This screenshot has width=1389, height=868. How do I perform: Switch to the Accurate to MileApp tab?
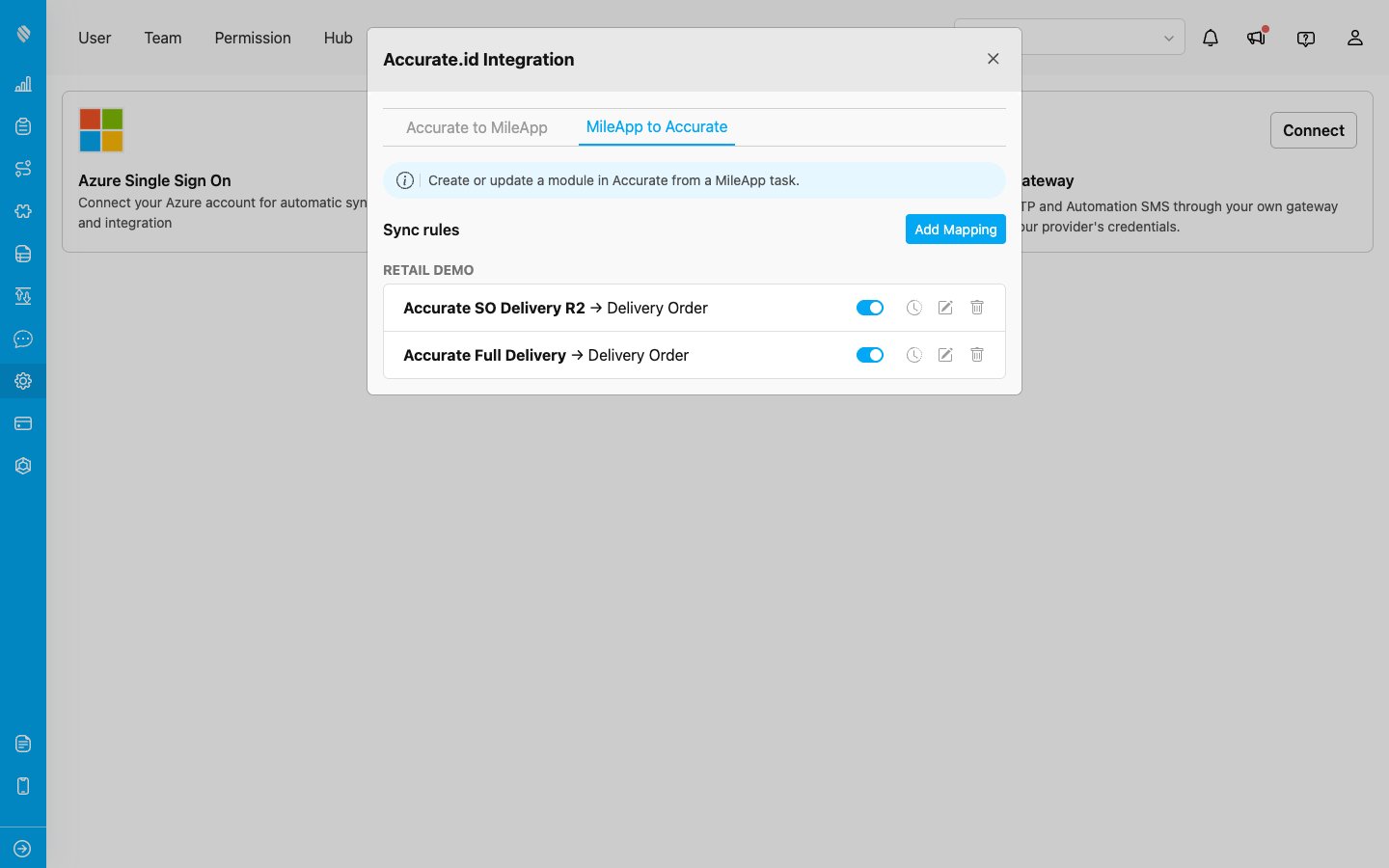(x=477, y=127)
